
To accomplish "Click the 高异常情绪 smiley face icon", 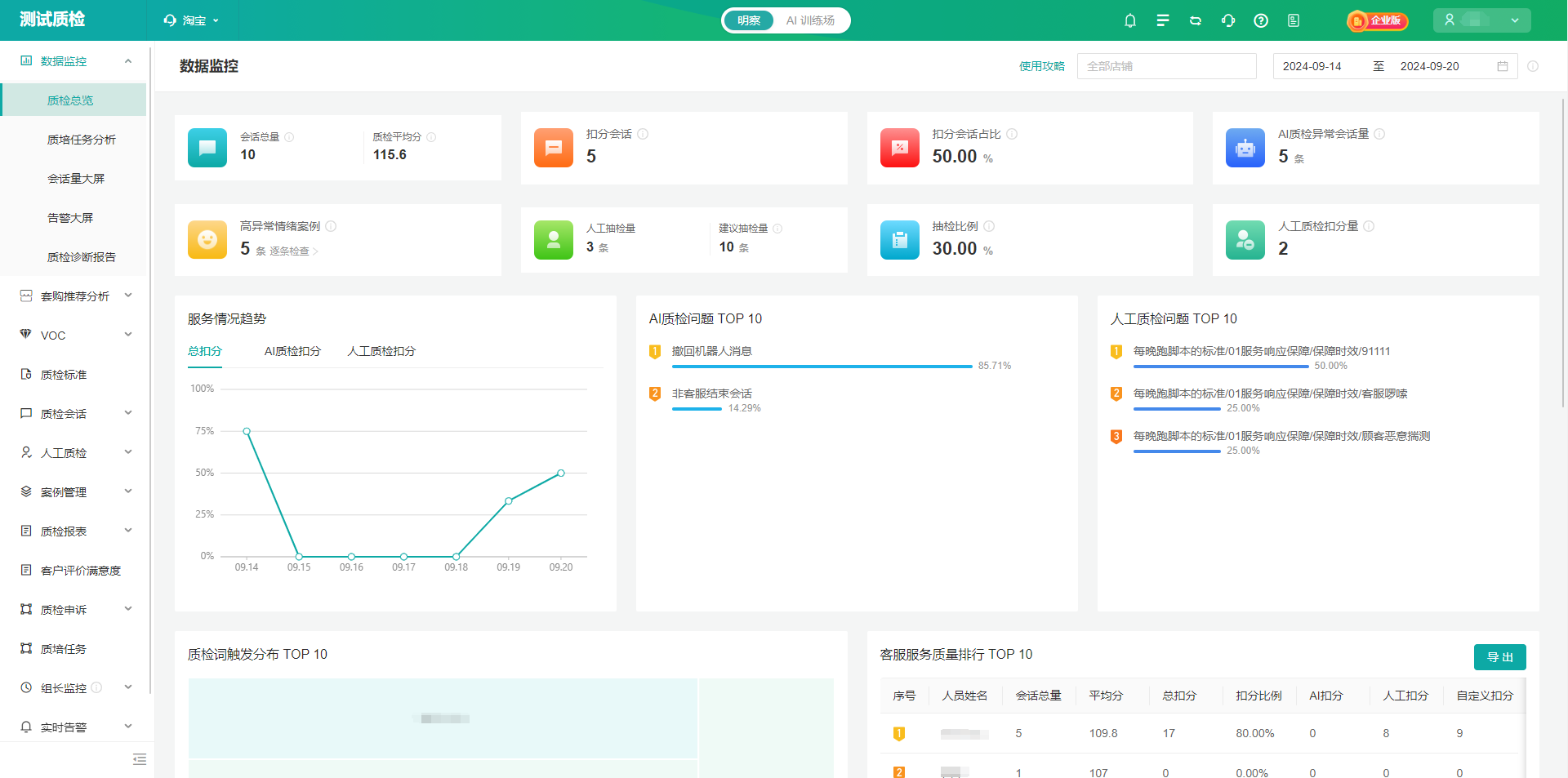I will click(x=207, y=240).
